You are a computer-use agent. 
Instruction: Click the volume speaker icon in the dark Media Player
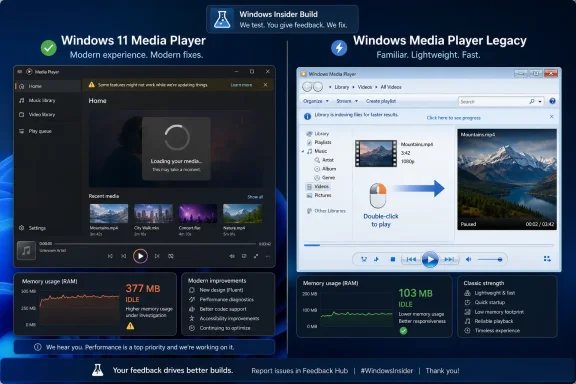pos(232,256)
